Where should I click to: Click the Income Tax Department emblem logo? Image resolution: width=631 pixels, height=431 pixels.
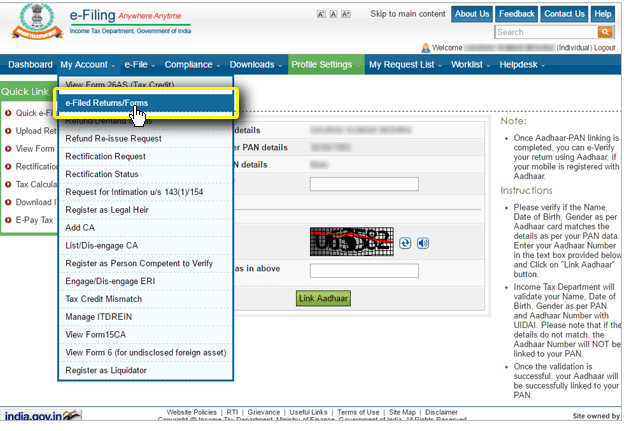pos(37,21)
